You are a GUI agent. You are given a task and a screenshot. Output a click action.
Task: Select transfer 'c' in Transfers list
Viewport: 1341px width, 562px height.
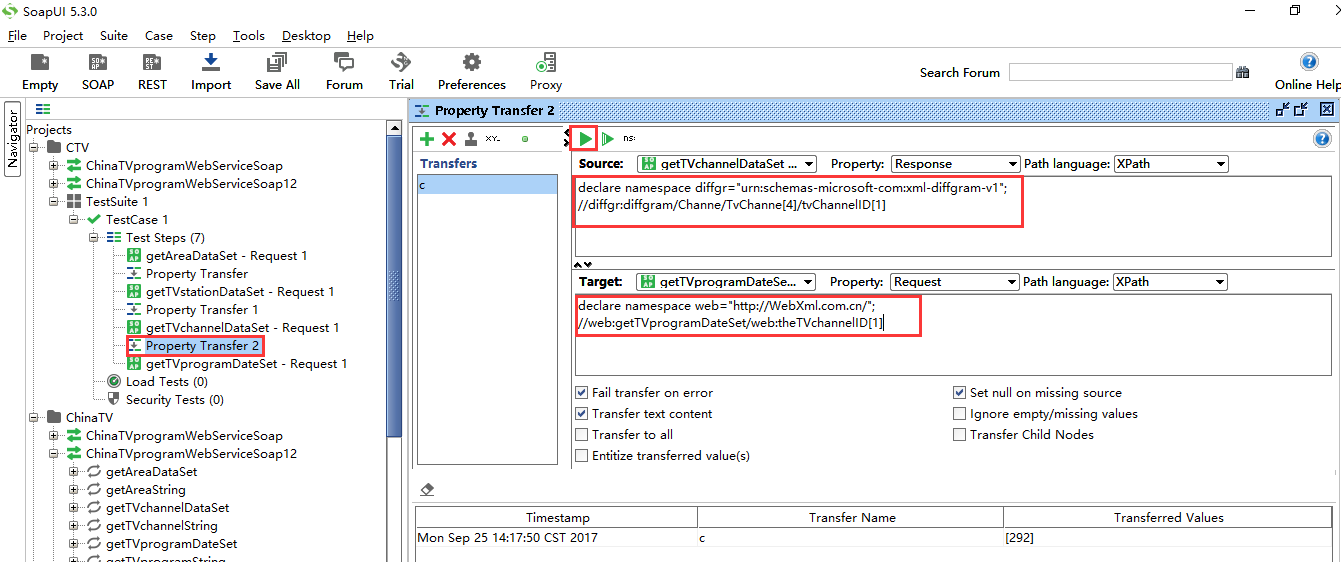pyautogui.click(x=487, y=185)
